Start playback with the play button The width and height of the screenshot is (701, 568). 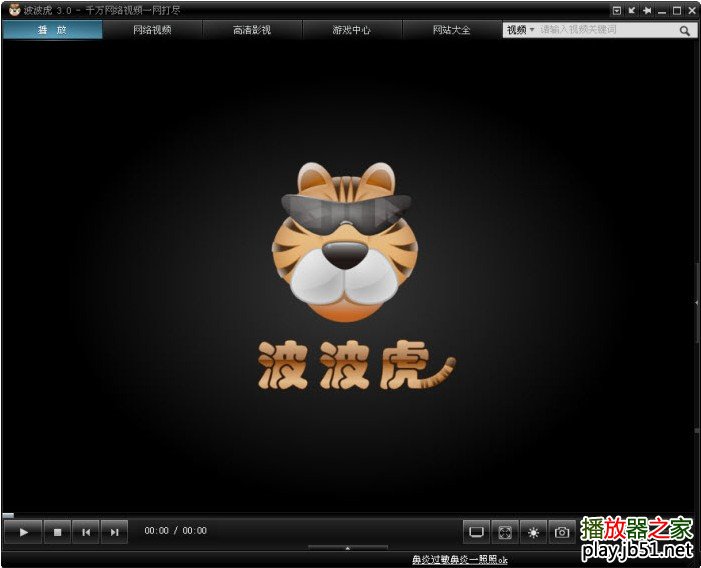pyautogui.click(x=23, y=532)
